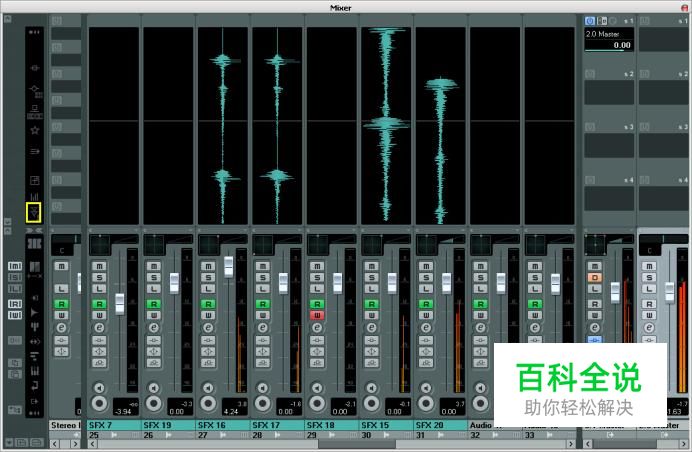
Task: Select the star icon in the view strip
Action: 34,130
